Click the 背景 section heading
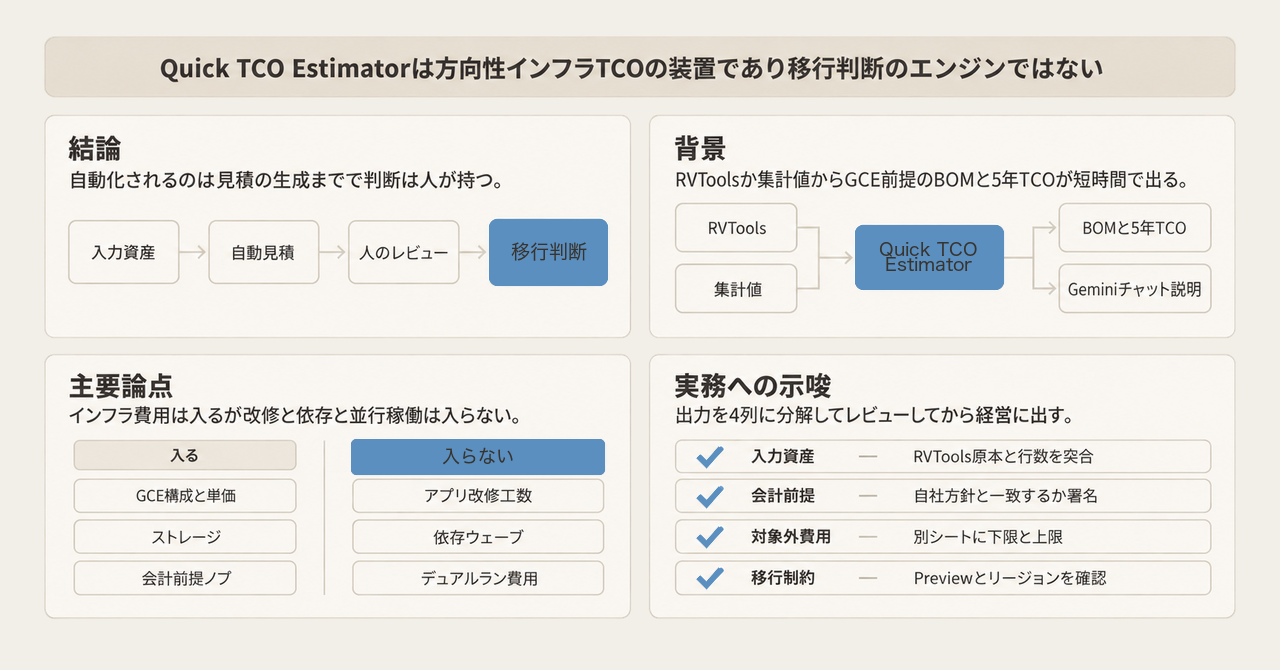This screenshot has width=1280, height=670. pyautogui.click(x=701, y=149)
